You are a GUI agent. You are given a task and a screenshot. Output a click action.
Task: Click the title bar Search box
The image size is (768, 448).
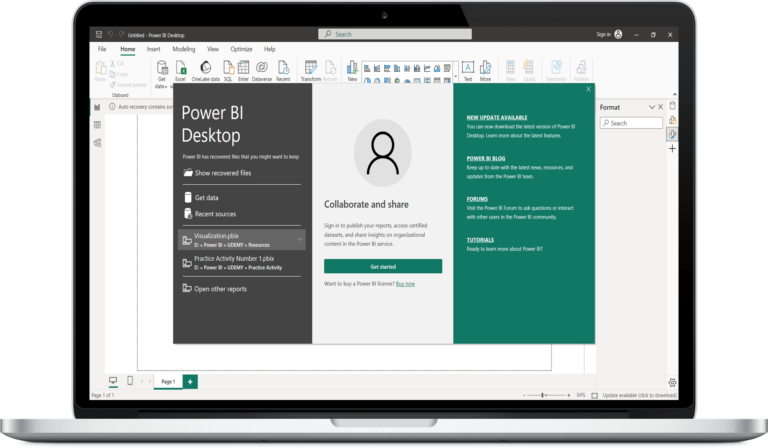(395, 34)
